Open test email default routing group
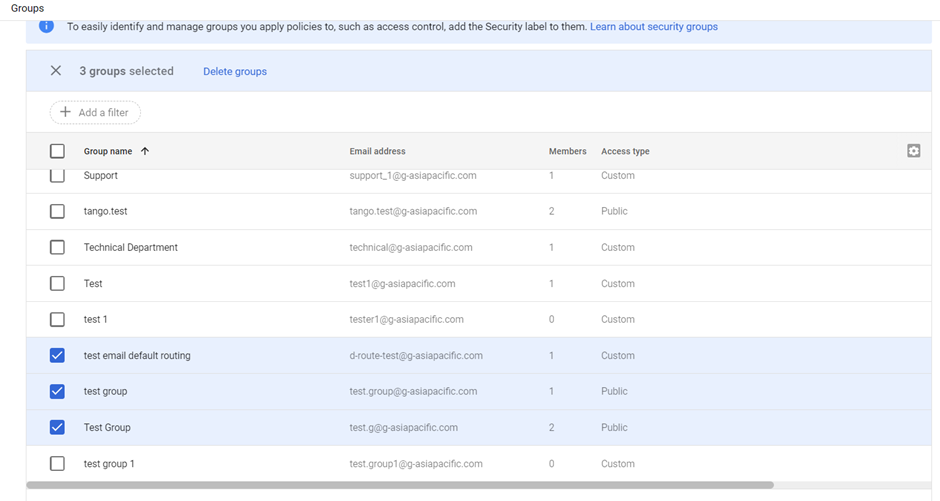940x501 pixels. (x=137, y=355)
